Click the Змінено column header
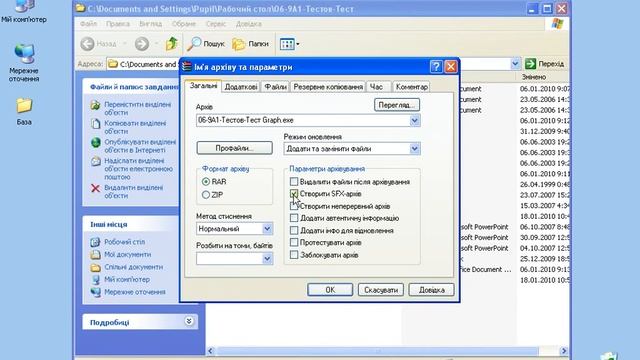The height and width of the screenshot is (360, 640). pyautogui.click(x=542, y=77)
